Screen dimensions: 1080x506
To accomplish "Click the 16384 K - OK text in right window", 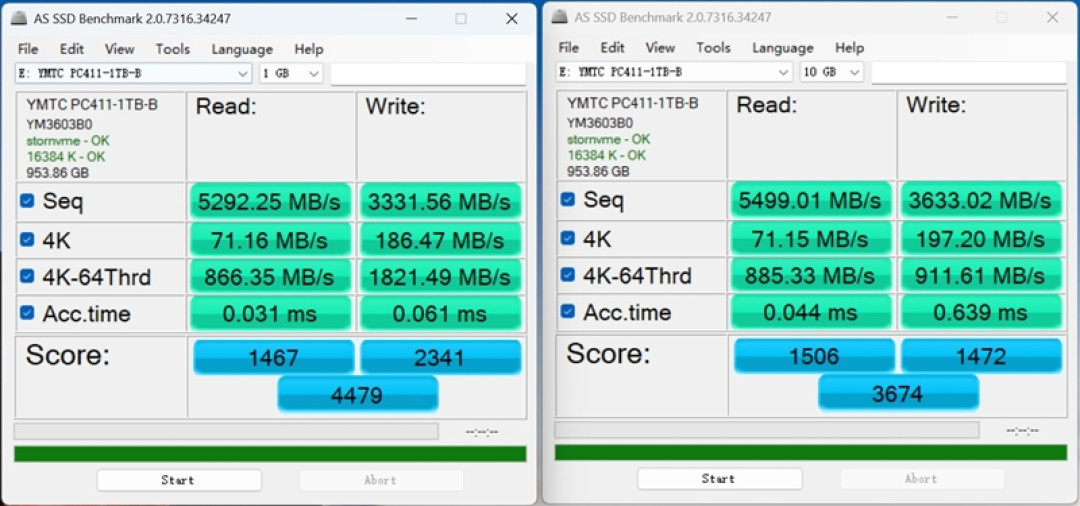I will click(x=607, y=156).
